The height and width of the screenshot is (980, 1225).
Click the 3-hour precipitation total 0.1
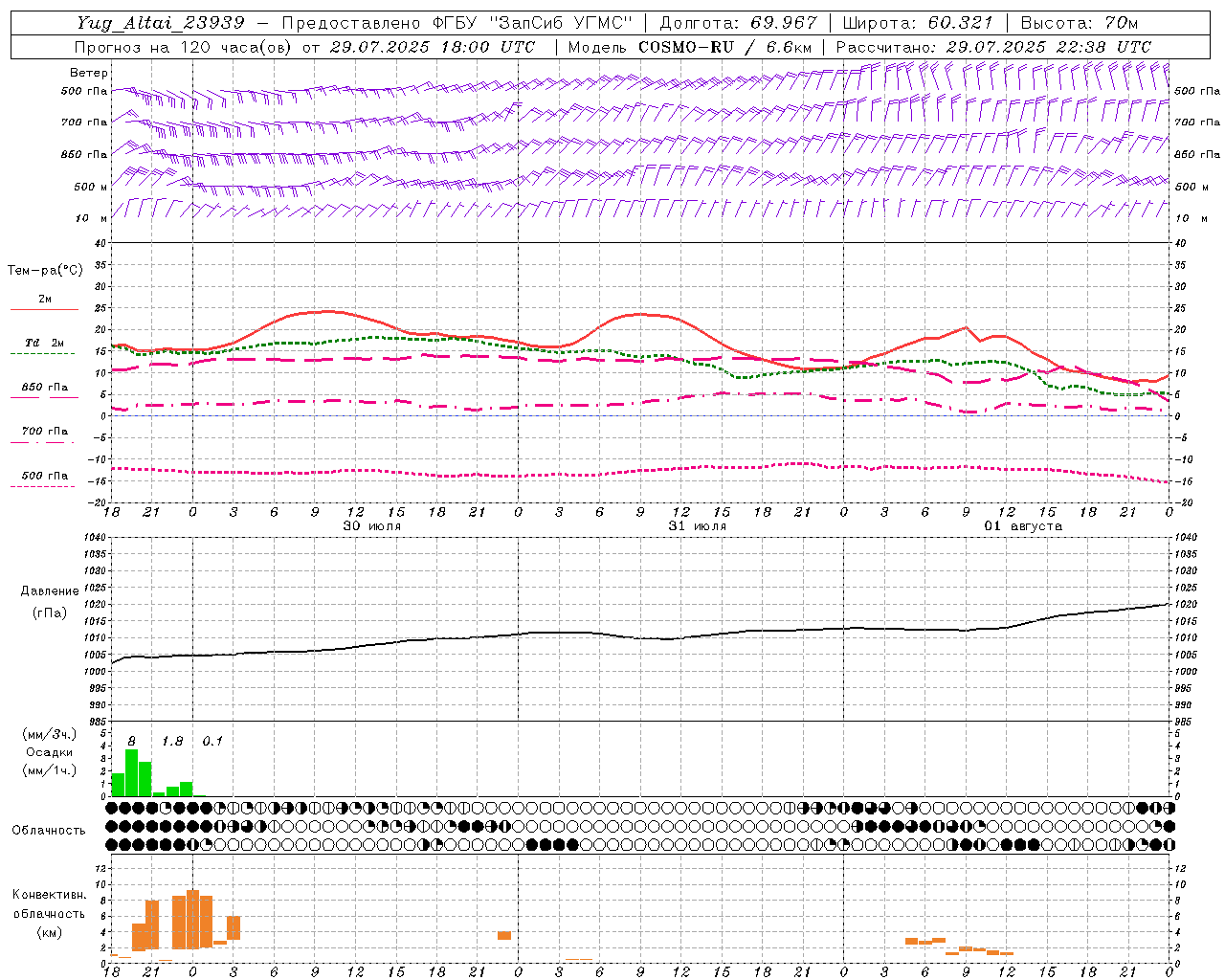click(212, 742)
